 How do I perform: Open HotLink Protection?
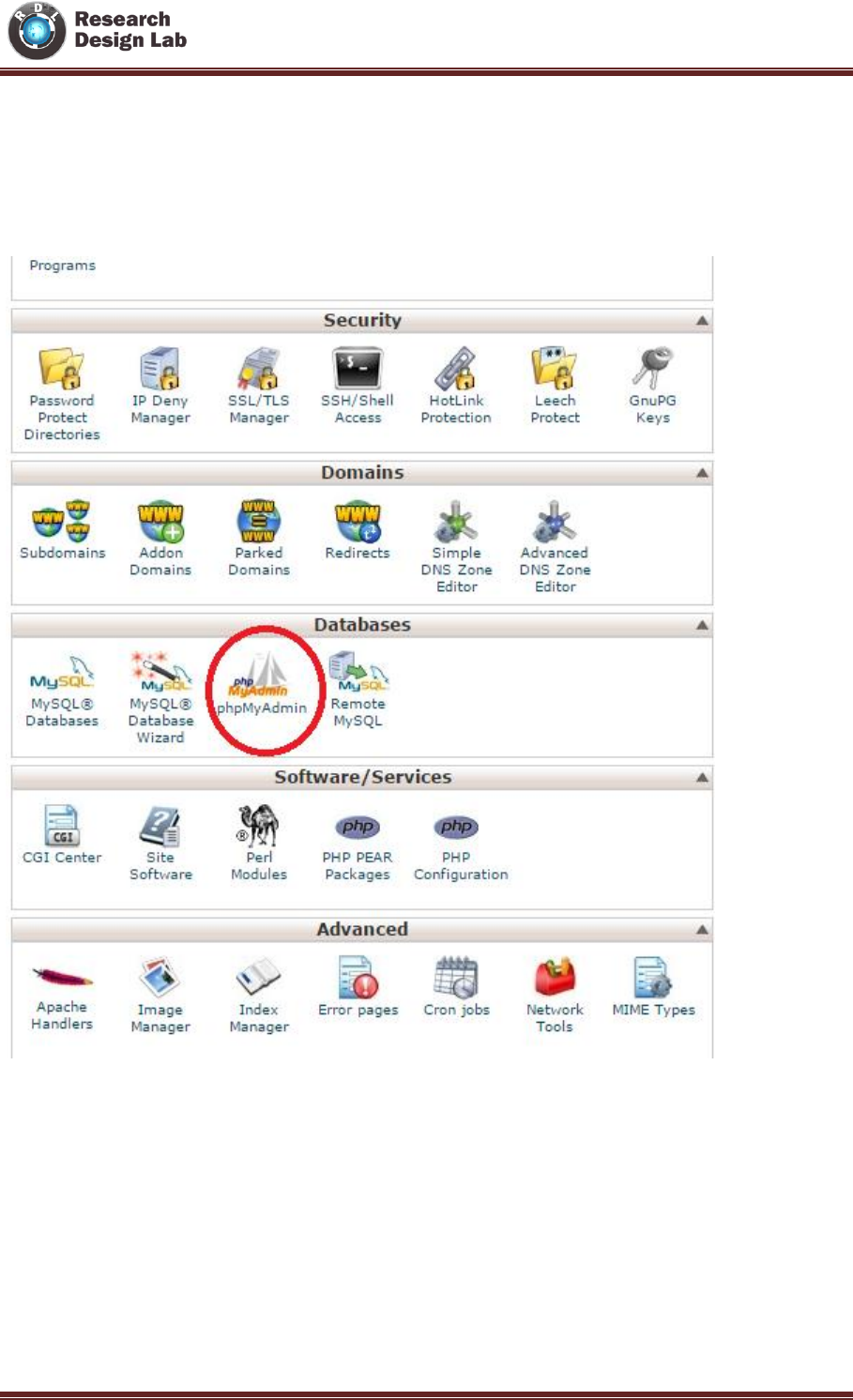(456, 369)
